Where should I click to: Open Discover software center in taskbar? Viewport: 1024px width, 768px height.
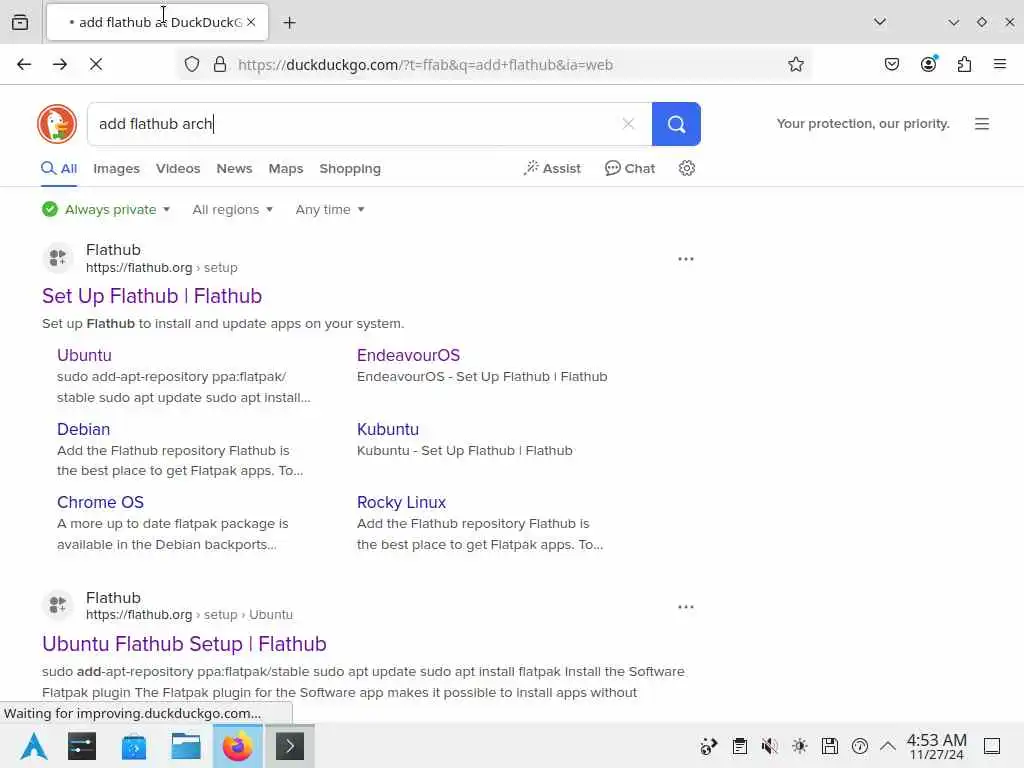(134, 746)
